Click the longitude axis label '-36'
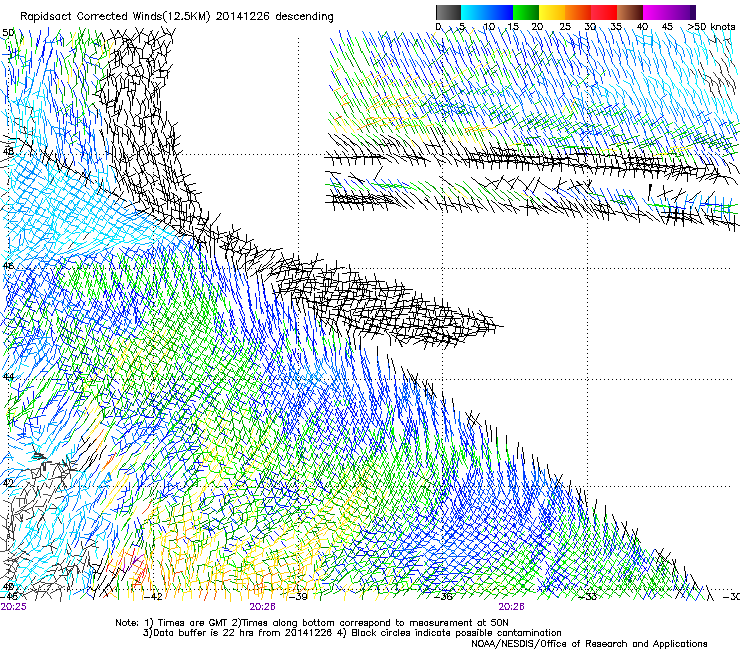 (x=443, y=597)
